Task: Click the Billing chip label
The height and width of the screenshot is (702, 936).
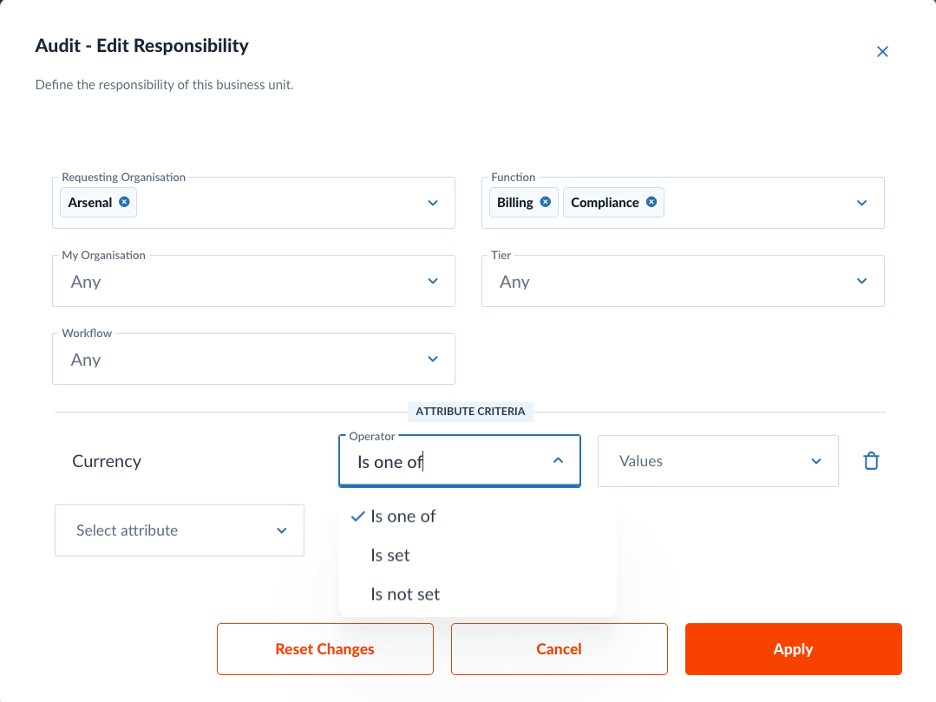Action: tap(515, 202)
